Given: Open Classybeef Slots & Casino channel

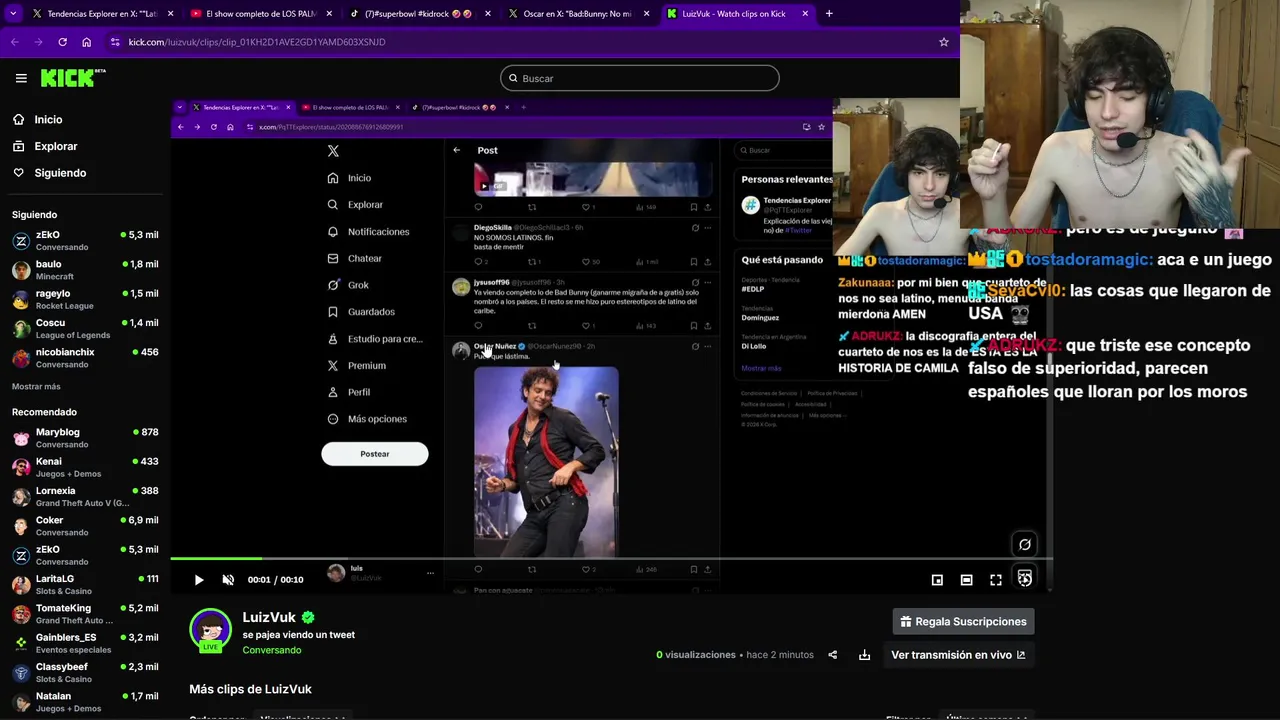Looking at the screenshot, I should (85, 673).
